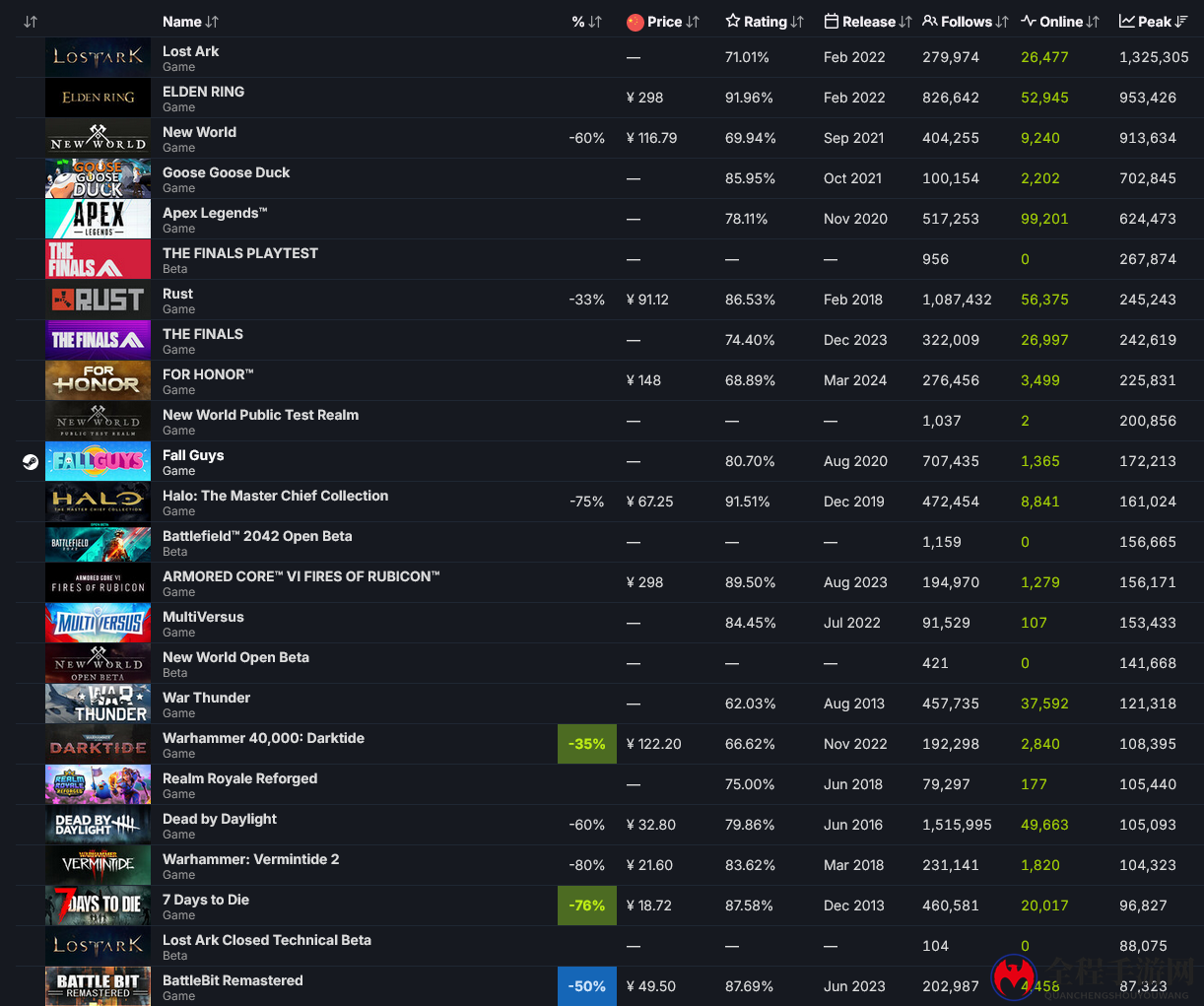Open Lost Ark Closed Technical Beta link
The image size is (1204, 1006).
coord(267,940)
